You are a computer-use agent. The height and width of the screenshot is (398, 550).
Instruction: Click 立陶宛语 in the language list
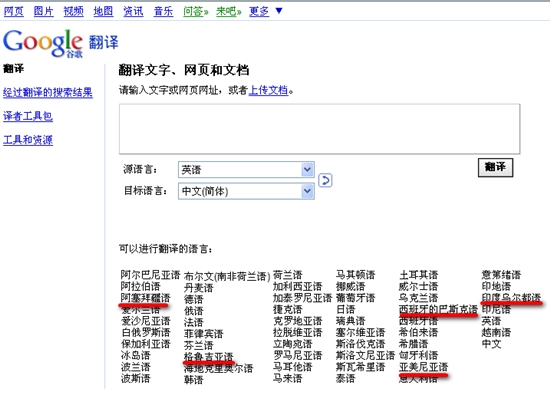tap(293, 344)
